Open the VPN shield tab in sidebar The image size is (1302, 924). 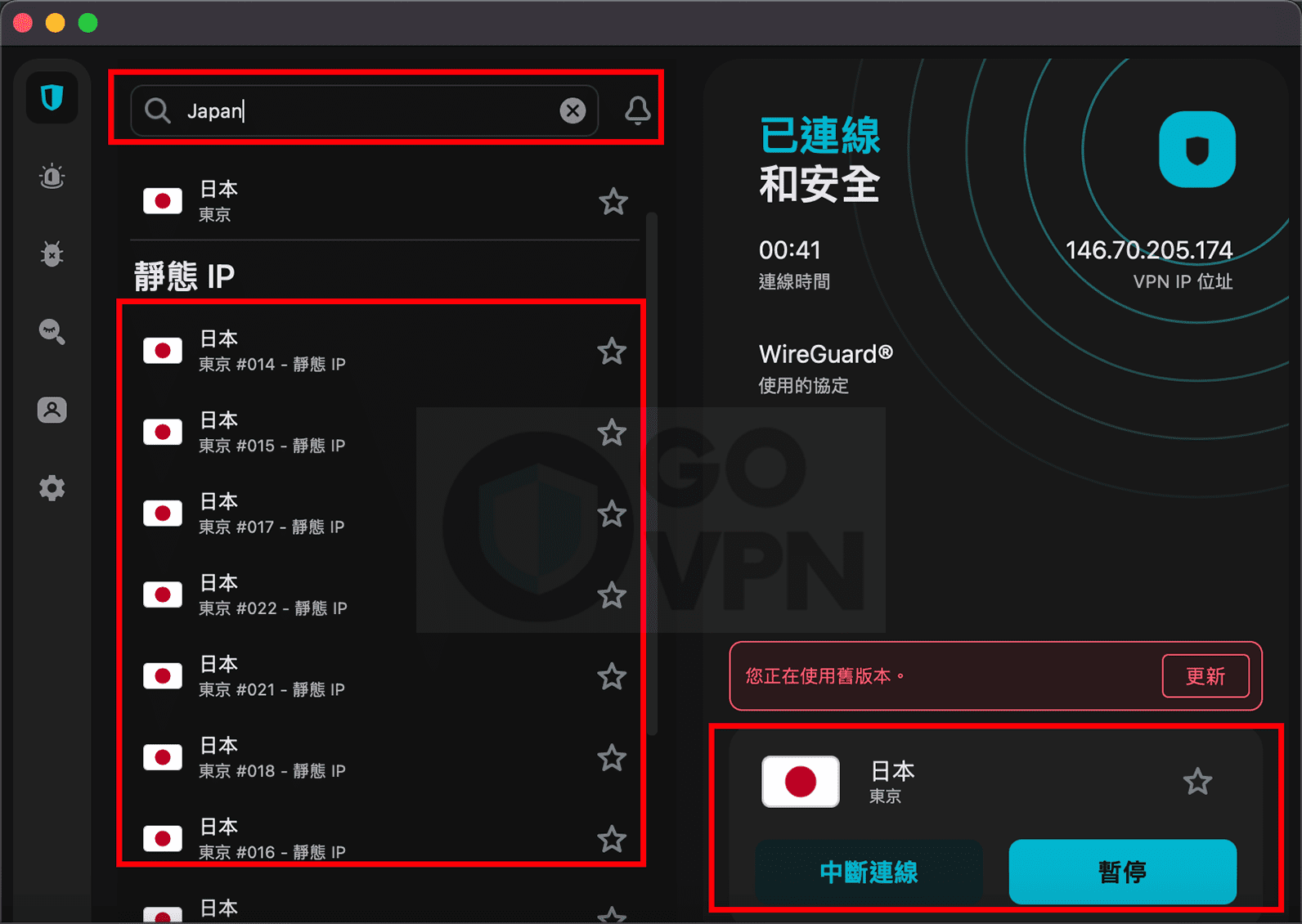(52, 98)
